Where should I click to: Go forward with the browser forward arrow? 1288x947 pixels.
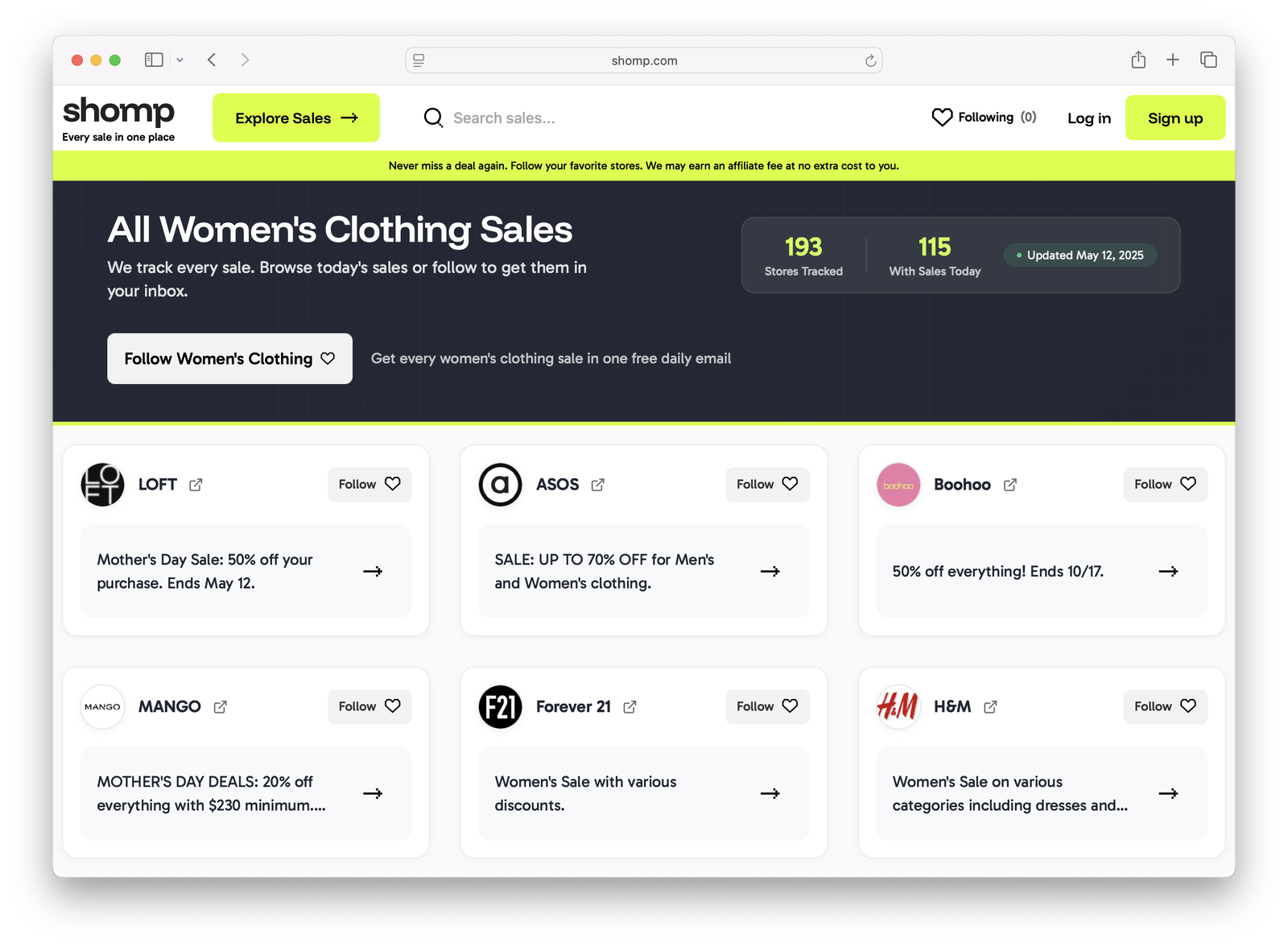[x=245, y=60]
